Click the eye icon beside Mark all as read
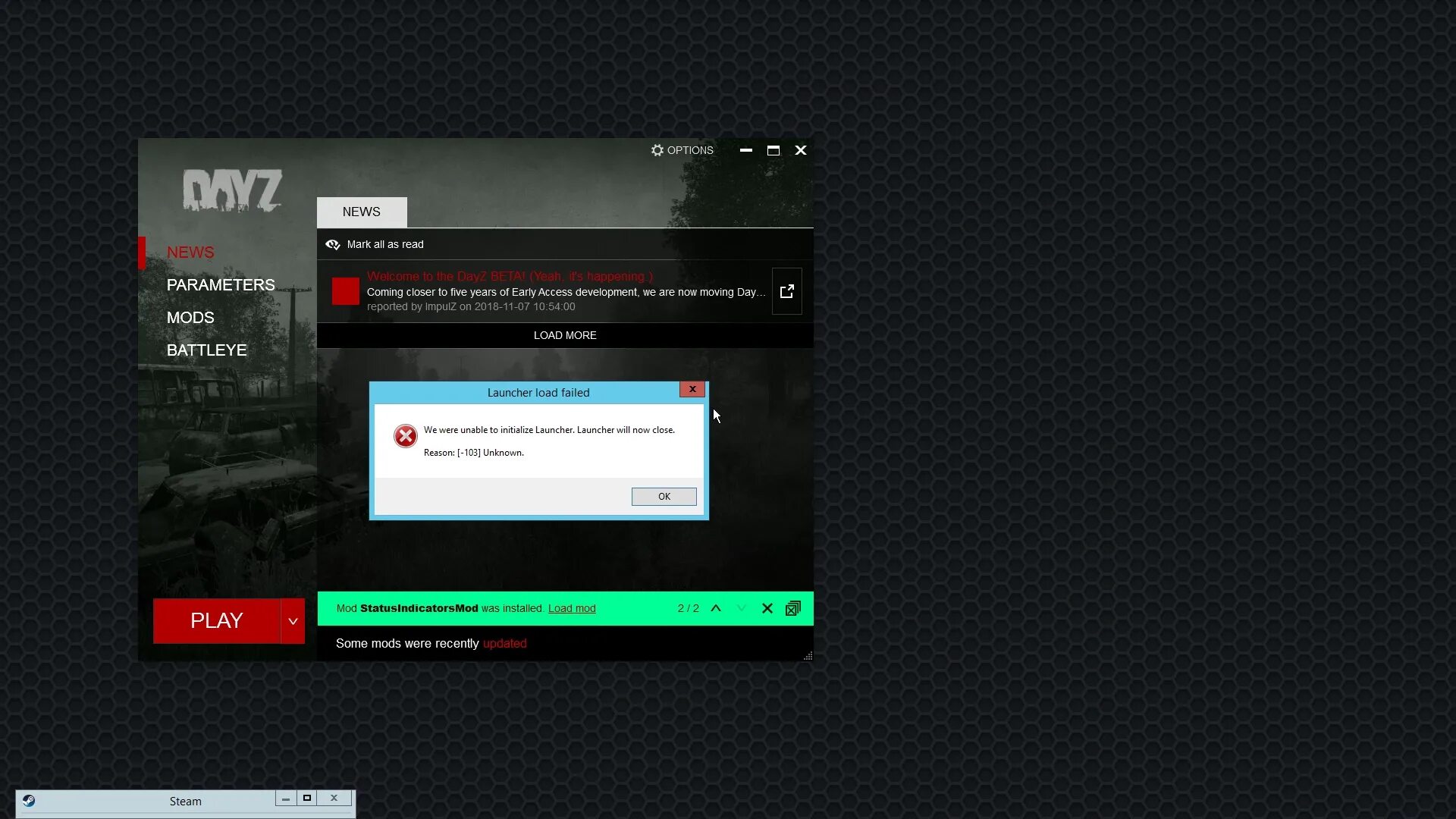Image resolution: width=1456 pixels, height=819 pixels. [x=332, y=244]
